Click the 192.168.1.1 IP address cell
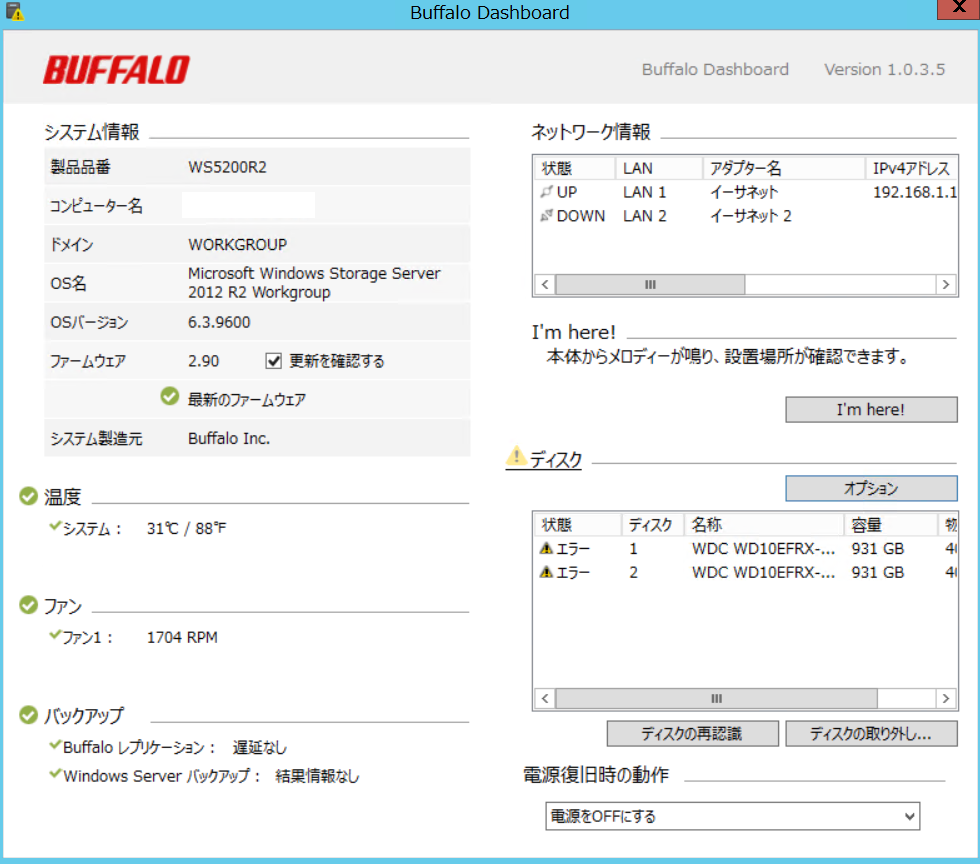Viewport: 980px width, 864px height. coord(914,192)
